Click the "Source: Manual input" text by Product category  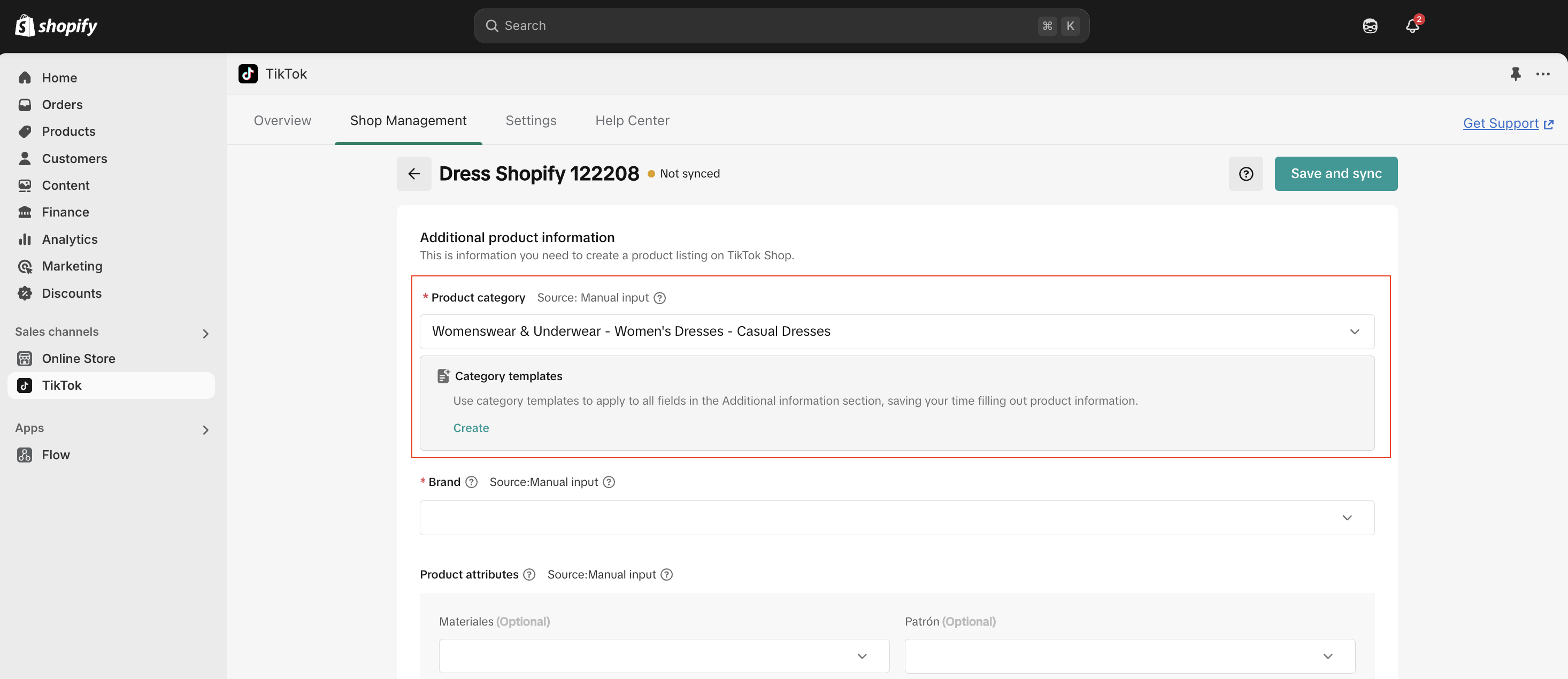592,297
